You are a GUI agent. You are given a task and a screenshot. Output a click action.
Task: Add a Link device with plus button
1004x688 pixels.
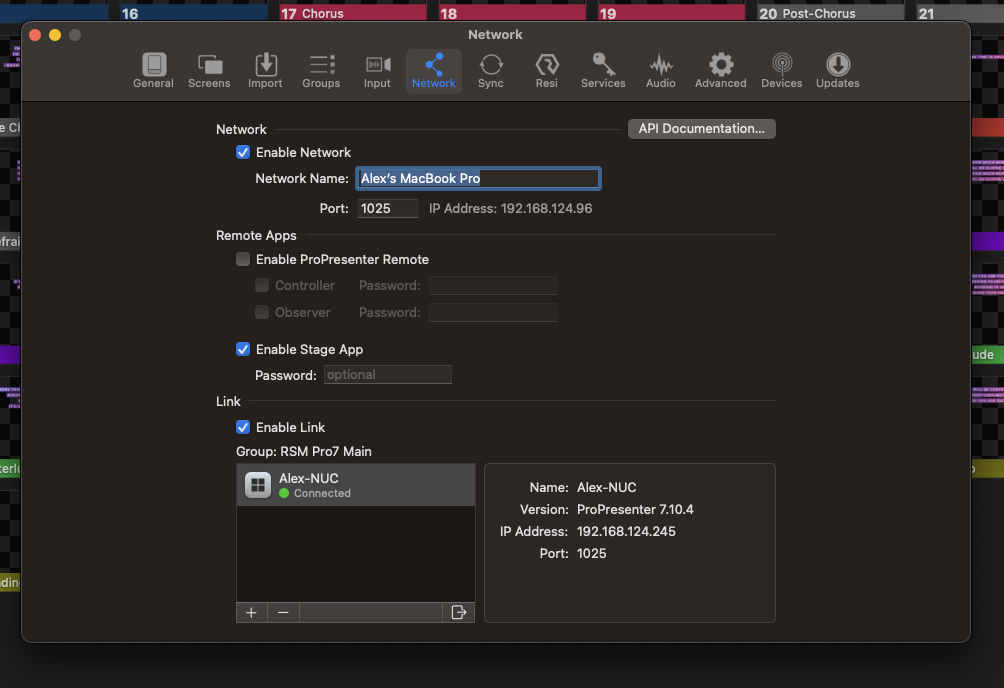click(252, 613)
